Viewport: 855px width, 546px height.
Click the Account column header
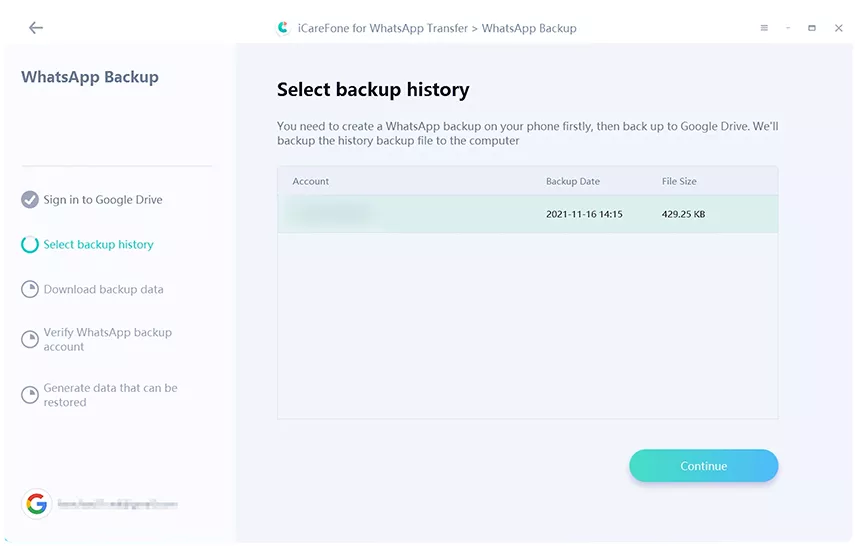tap(311, 181)
